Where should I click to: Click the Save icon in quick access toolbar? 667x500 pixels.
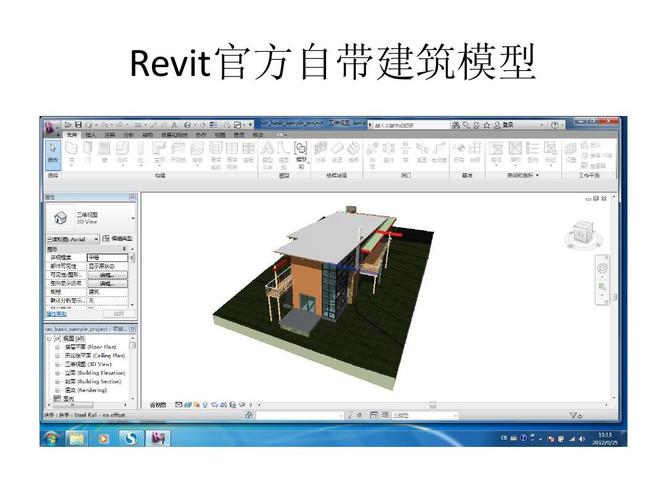click(78, 125)
